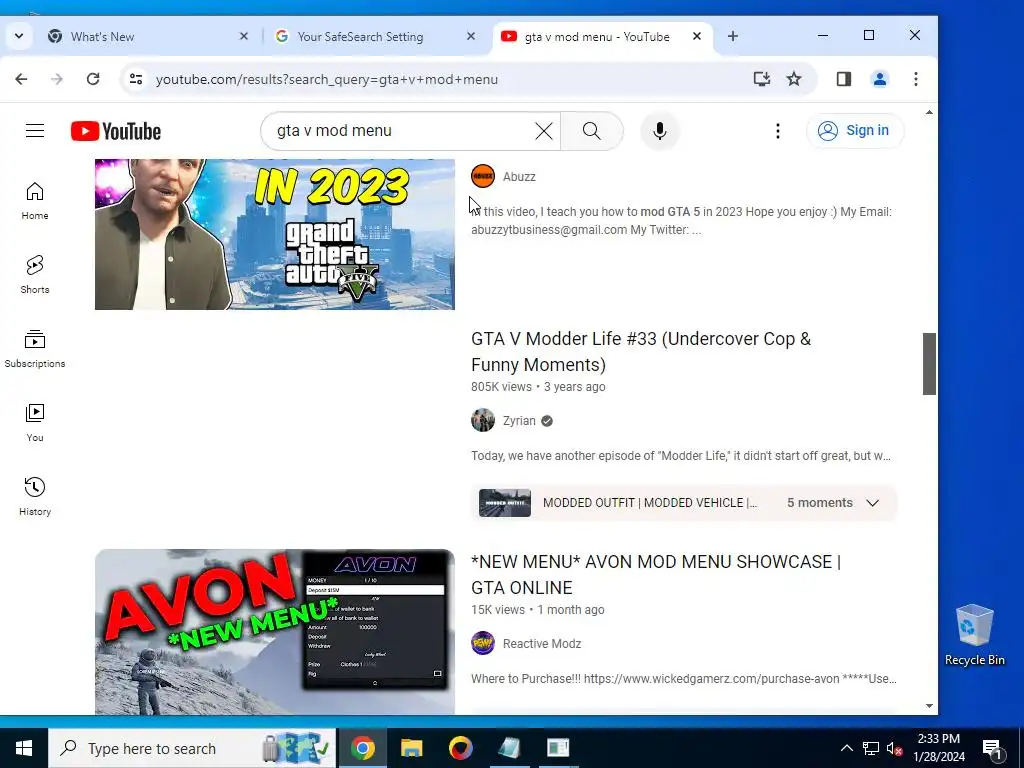The image size is (1024, 768).
Task: Close the What's New tab
Action: pyautogui.click(x=244, y=37)
